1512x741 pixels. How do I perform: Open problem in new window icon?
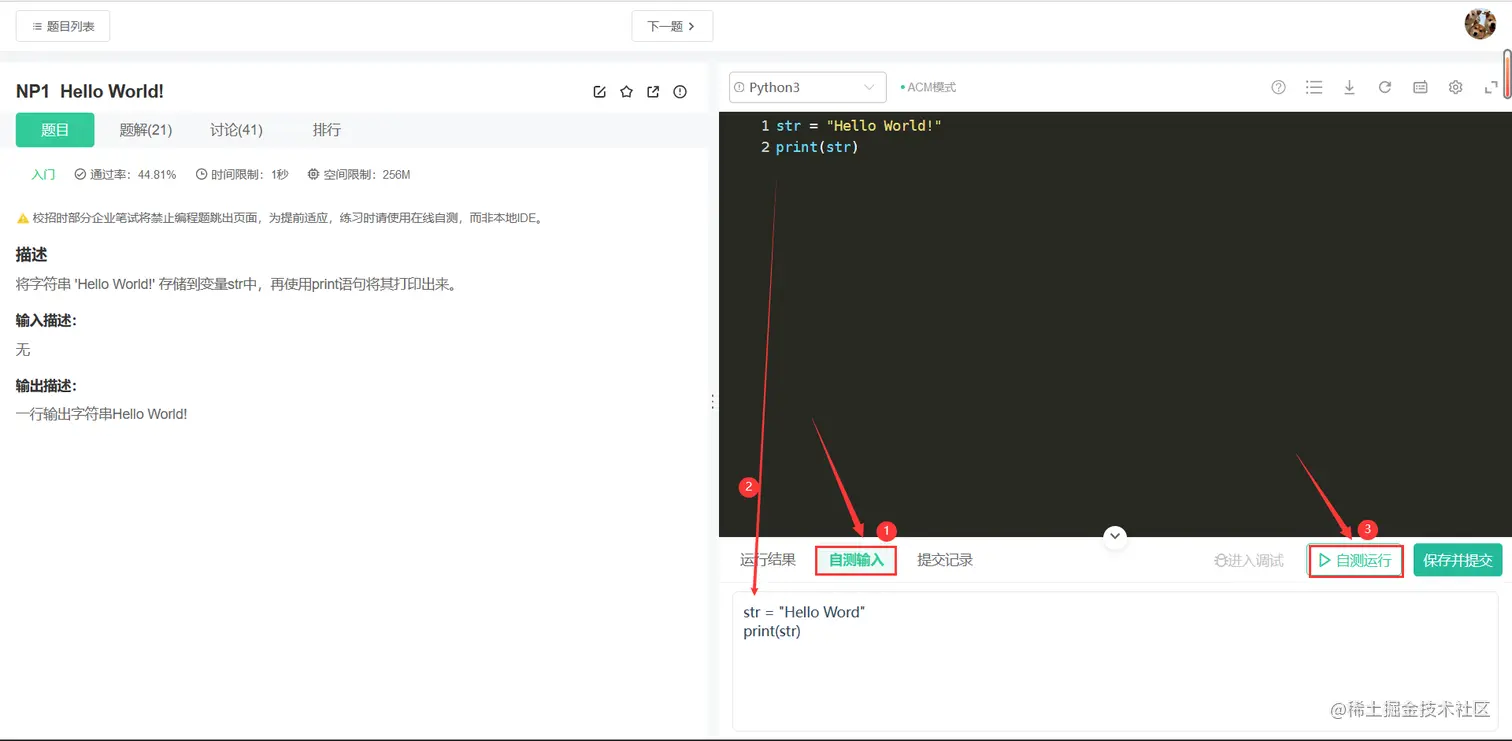(x=653, y=92)
